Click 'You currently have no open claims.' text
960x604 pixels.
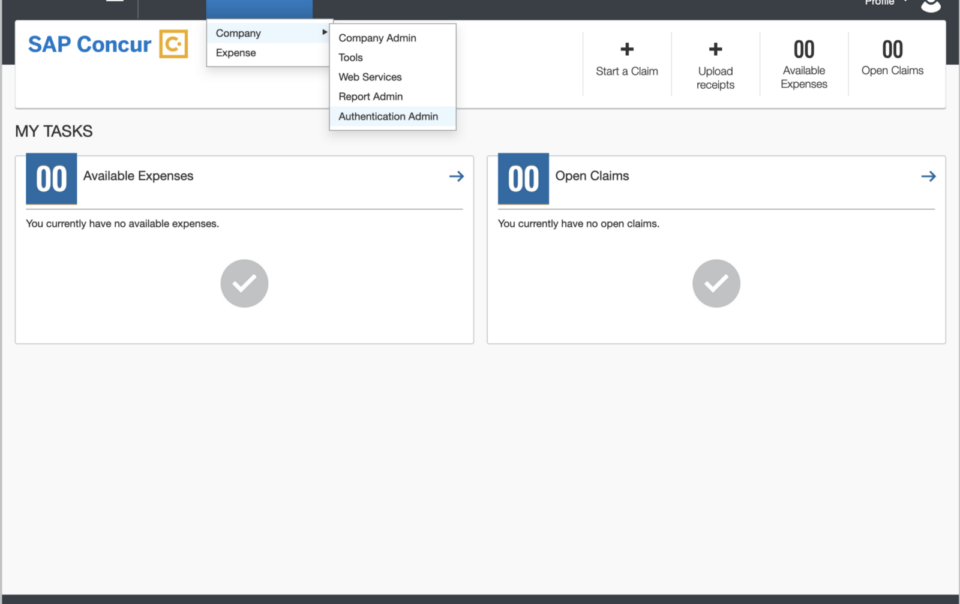click(x=579, y=223)
